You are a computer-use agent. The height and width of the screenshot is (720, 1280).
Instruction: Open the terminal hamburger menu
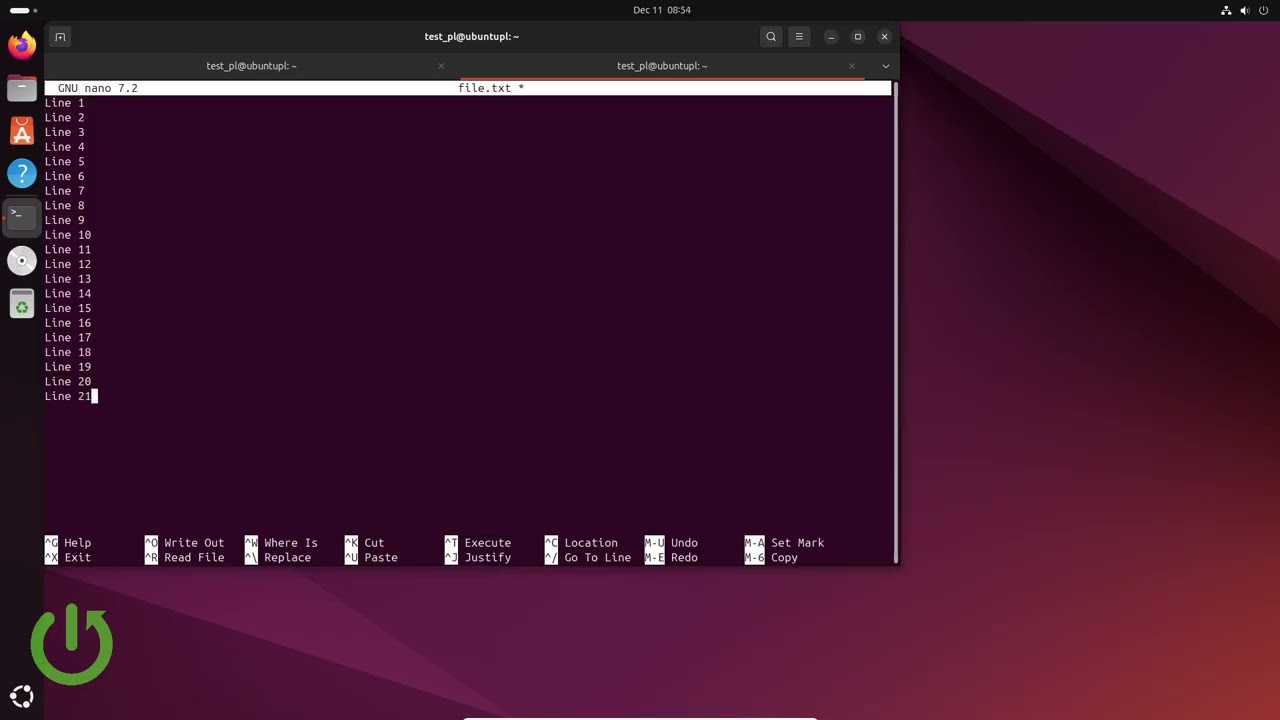click(799, 37)
